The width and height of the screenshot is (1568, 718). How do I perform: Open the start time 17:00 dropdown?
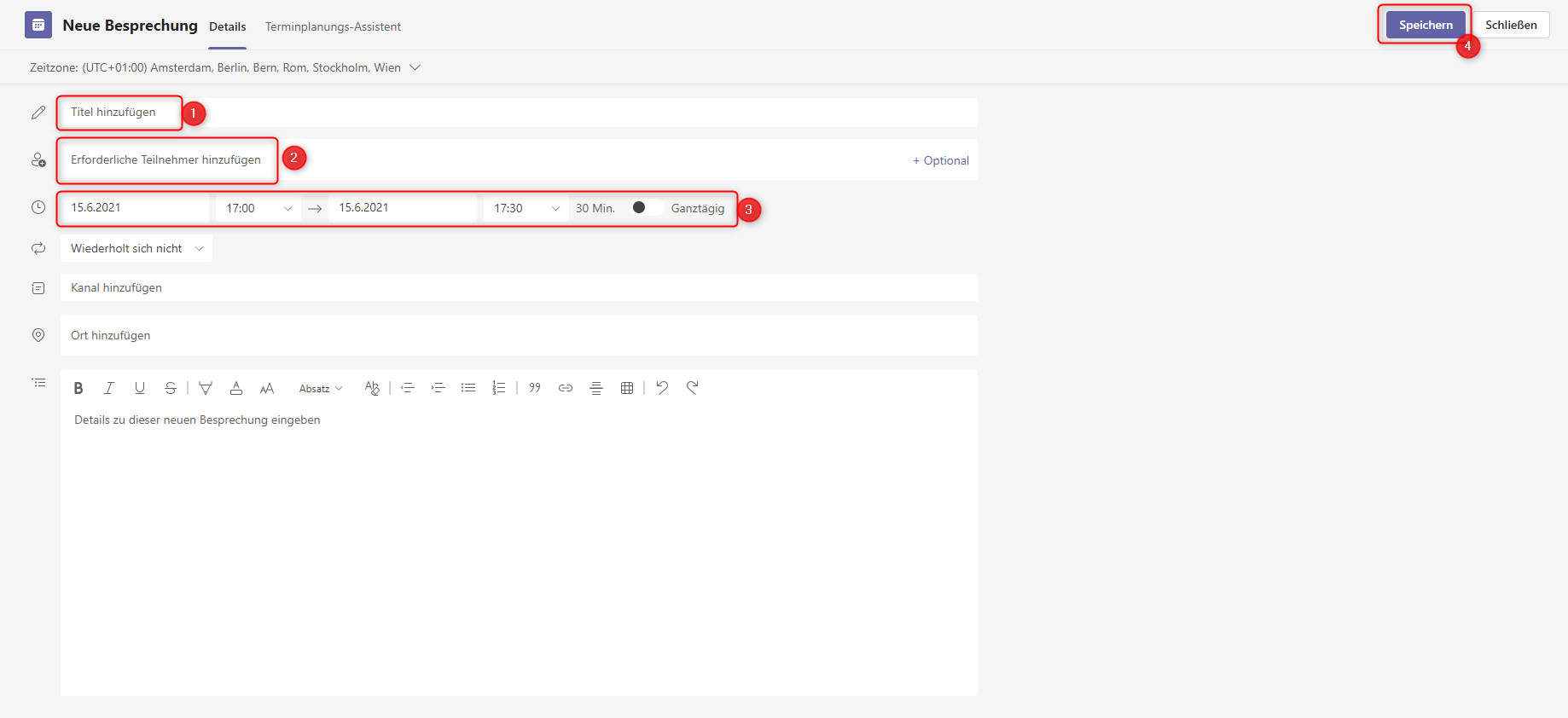258,208
